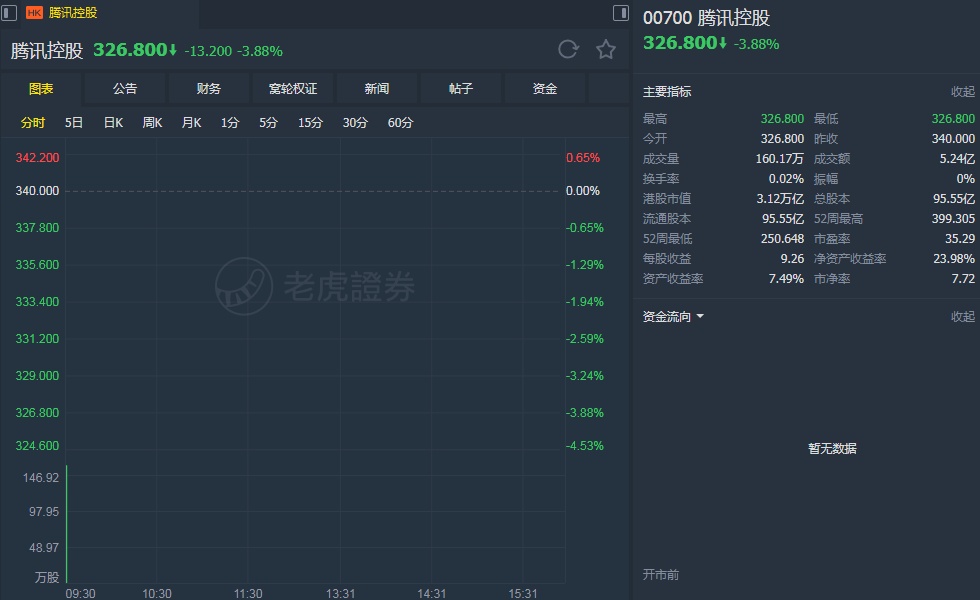Select the 5分 chart interval
The width and height of the screenshot is (980, 600).
[x=268, y=122]
